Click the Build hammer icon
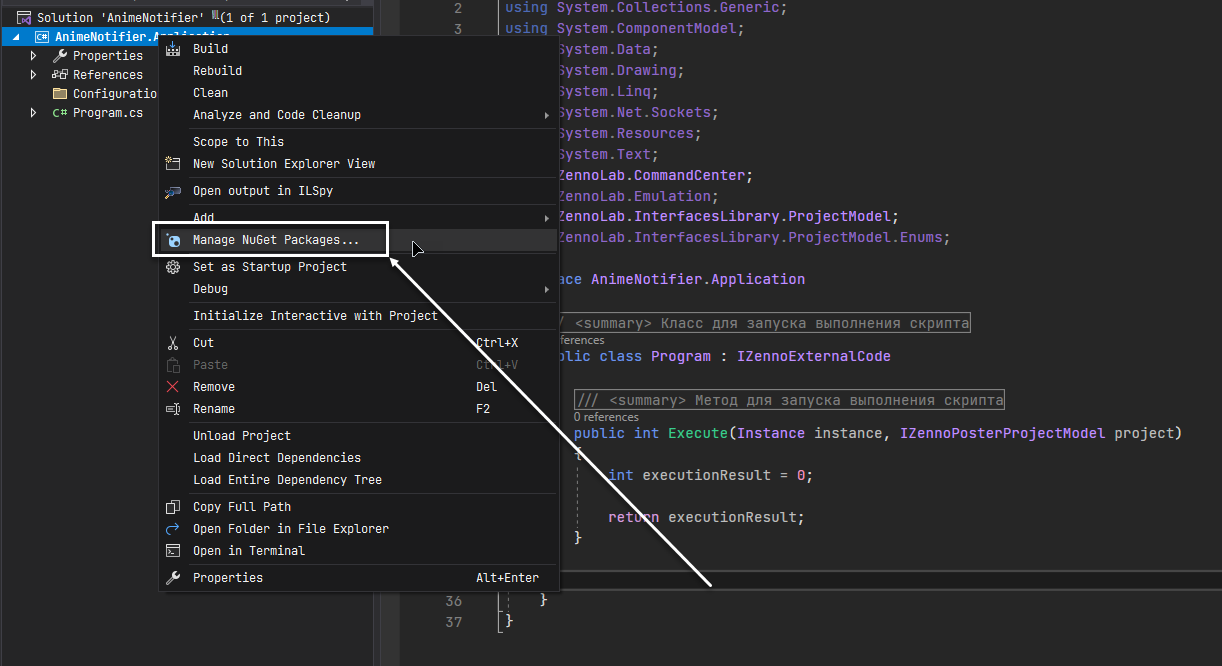The width and height of the screenshot is (1222, 666). point(173,49)
